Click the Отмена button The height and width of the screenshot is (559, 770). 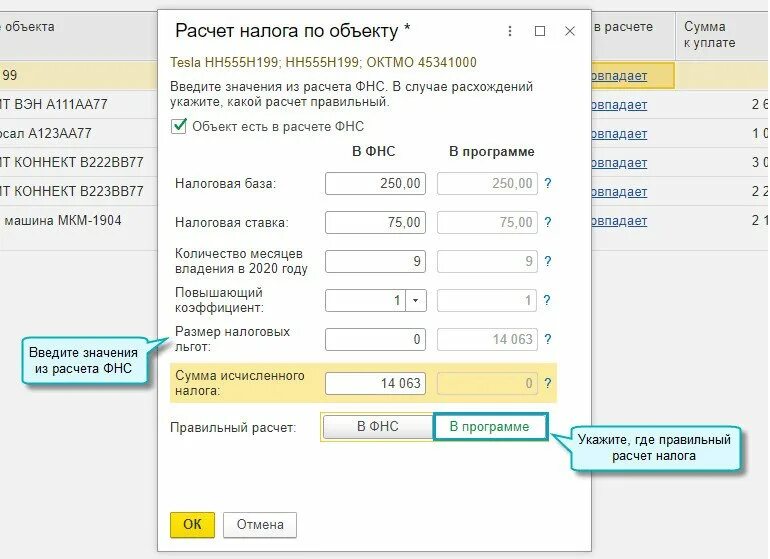260,525
